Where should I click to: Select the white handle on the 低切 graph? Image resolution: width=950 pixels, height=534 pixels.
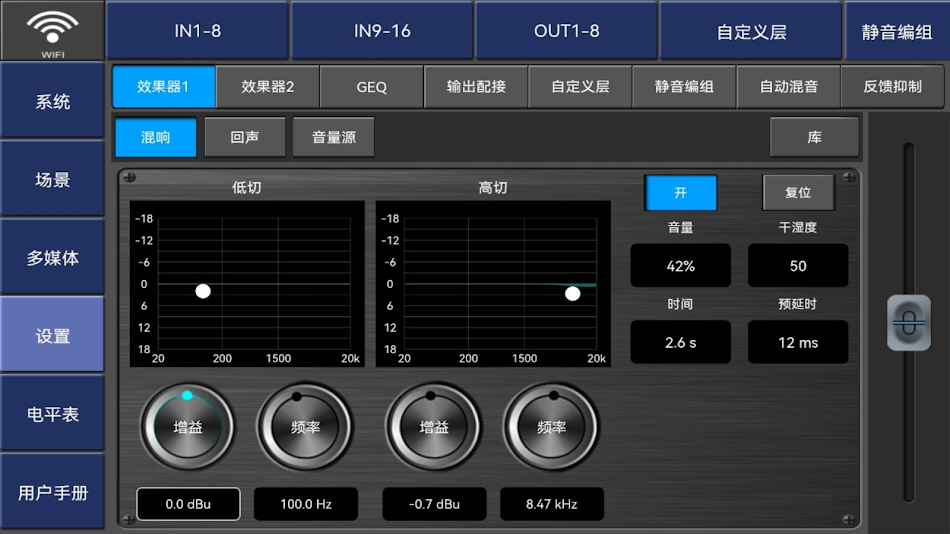tap(203, 292)
